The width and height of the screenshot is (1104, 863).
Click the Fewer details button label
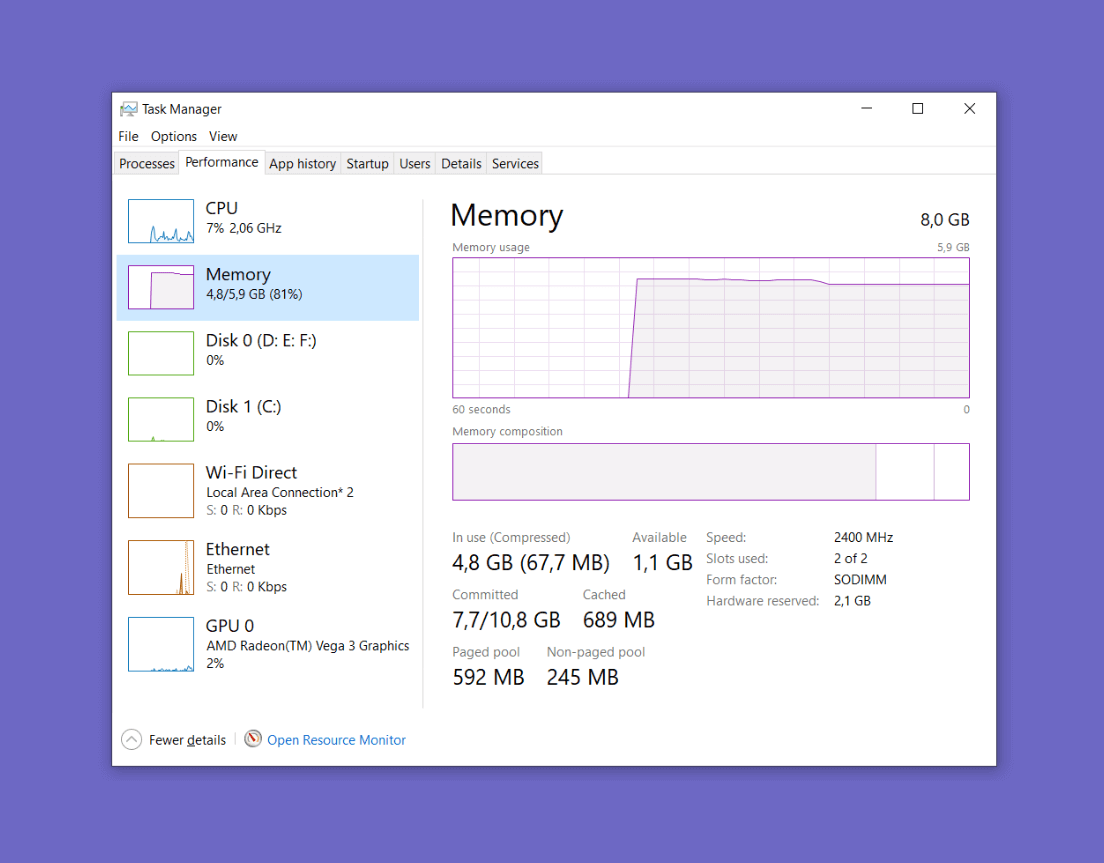pos(187,740)
